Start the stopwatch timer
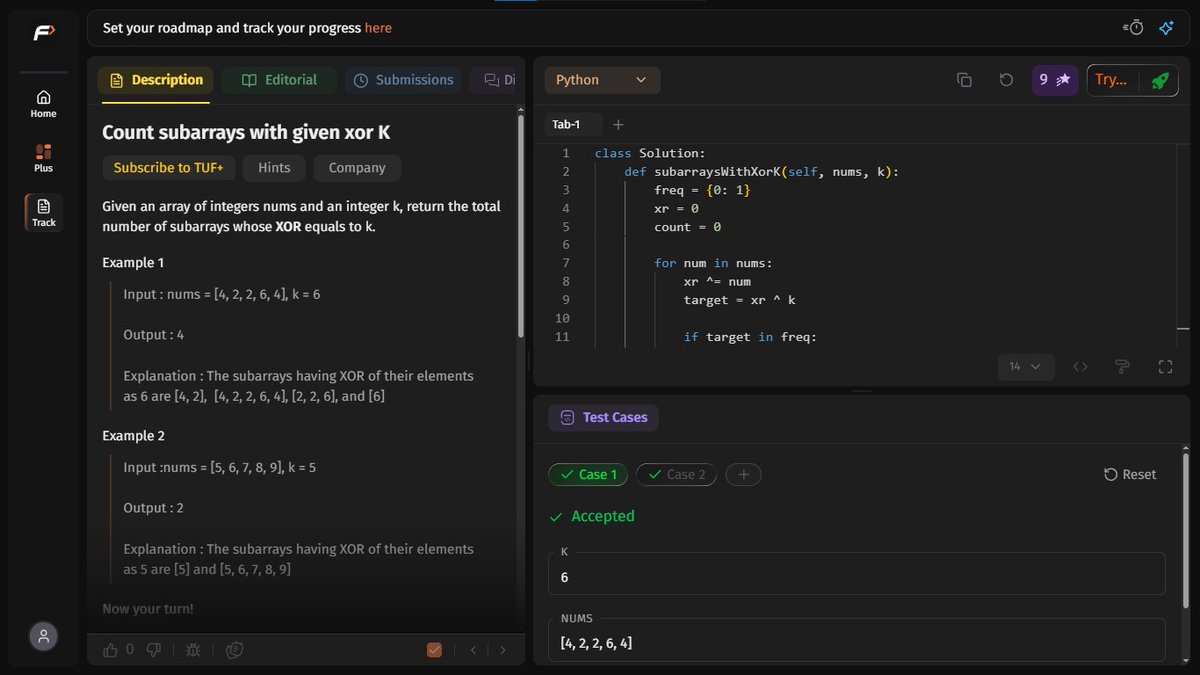The image size is (1200, 675). point(1134,28)
